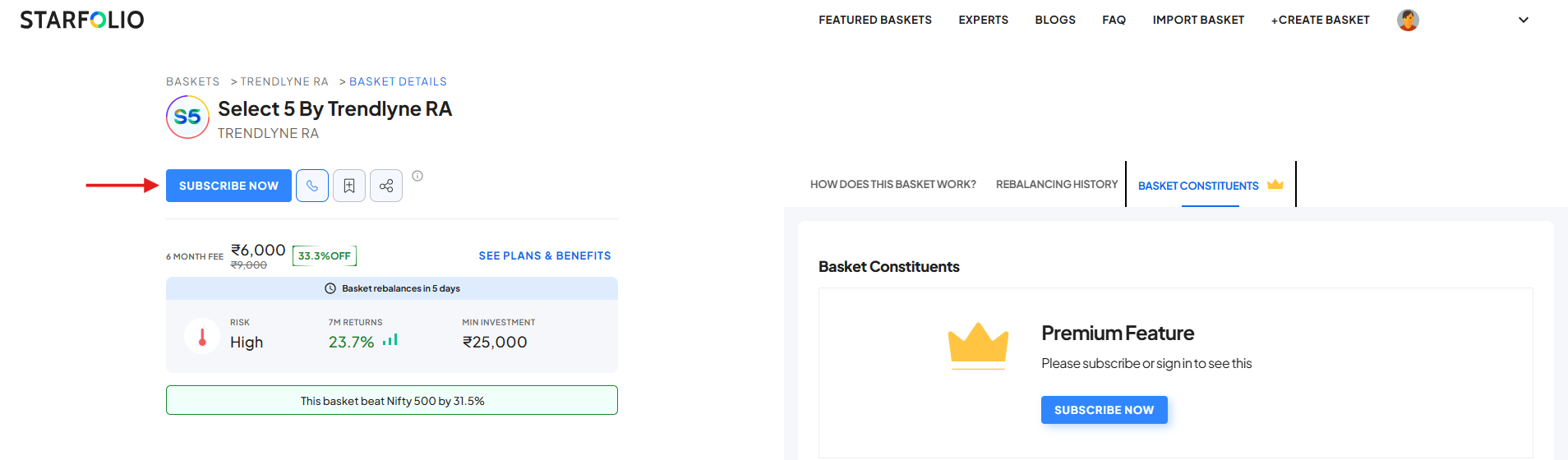Click the STARFOLIO logo
Image resolution: width=1568 pixels, height=460 pixels.
point(82,20)
